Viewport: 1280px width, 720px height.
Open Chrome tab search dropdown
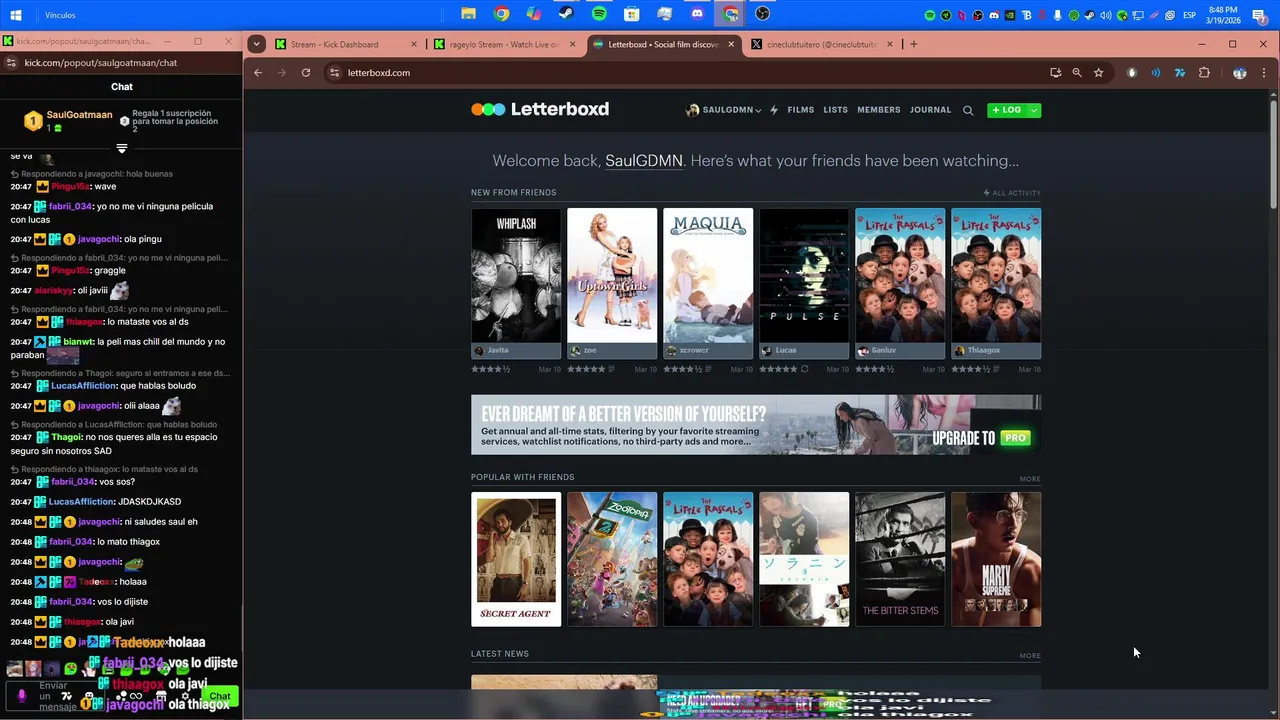click(x=257, y=44)
